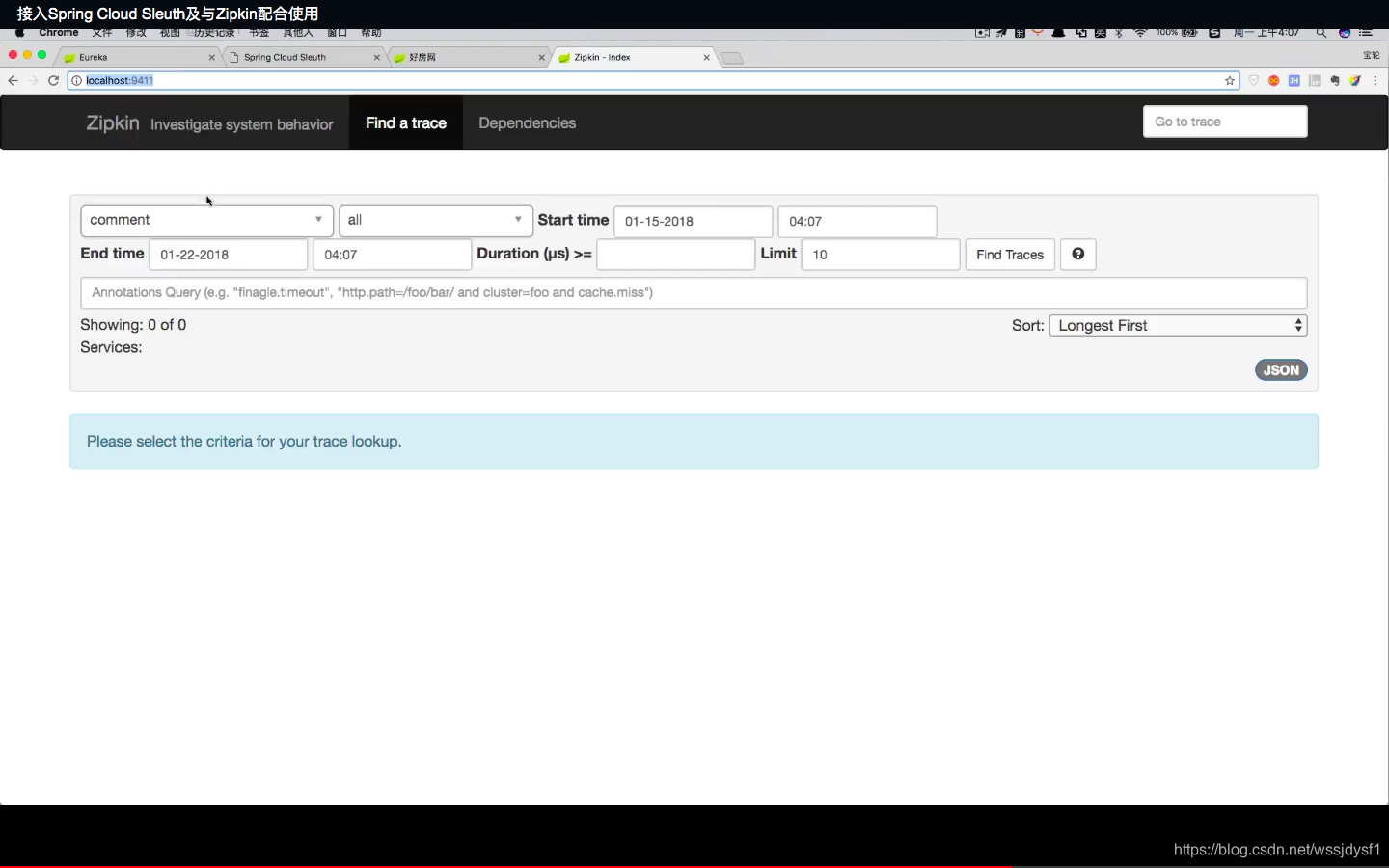Open the notification center list icon

coord(1366,32)
